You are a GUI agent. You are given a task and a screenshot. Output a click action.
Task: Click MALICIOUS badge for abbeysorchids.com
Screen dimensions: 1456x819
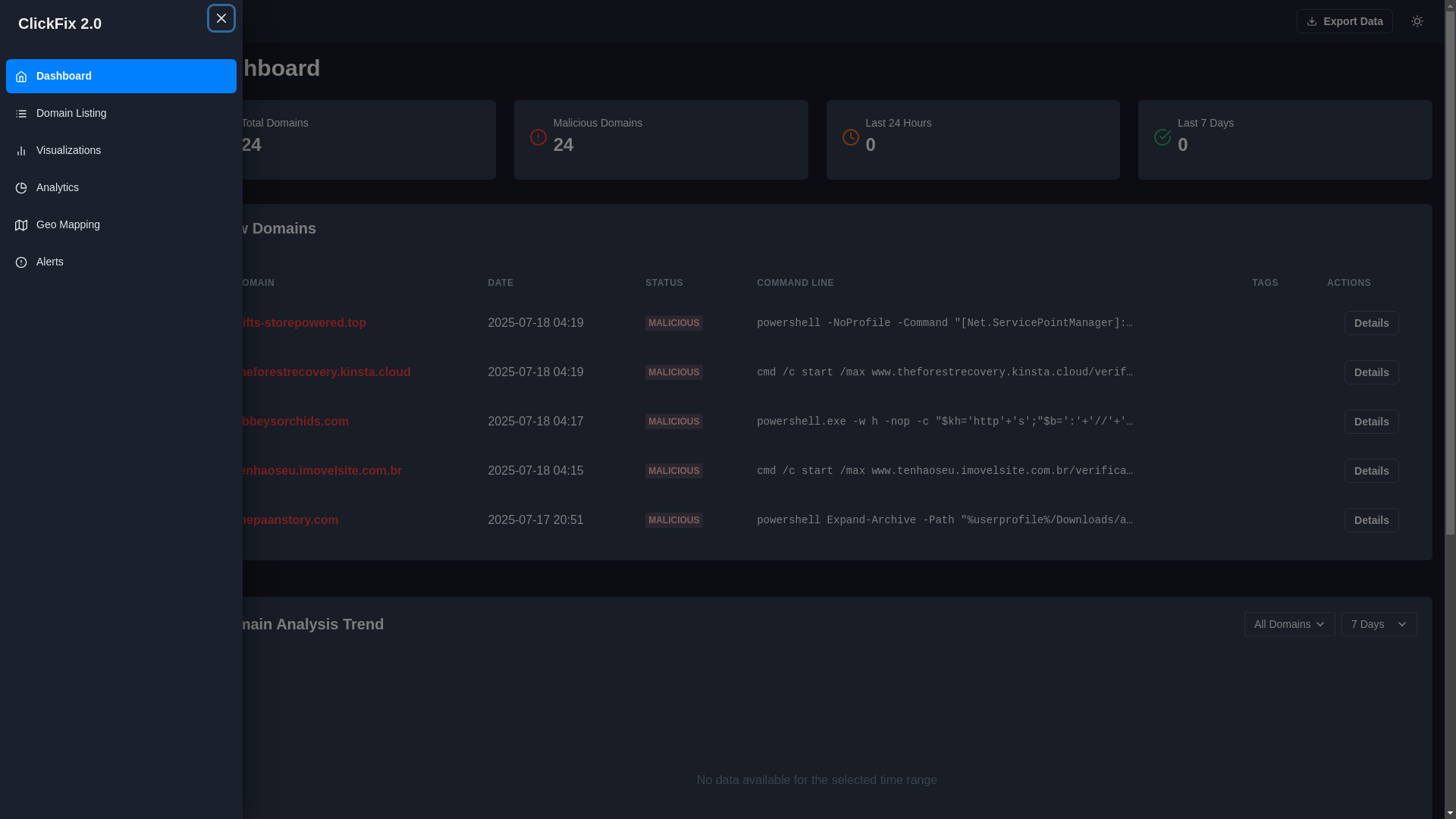pyautogui.click(x=673, y=422)
